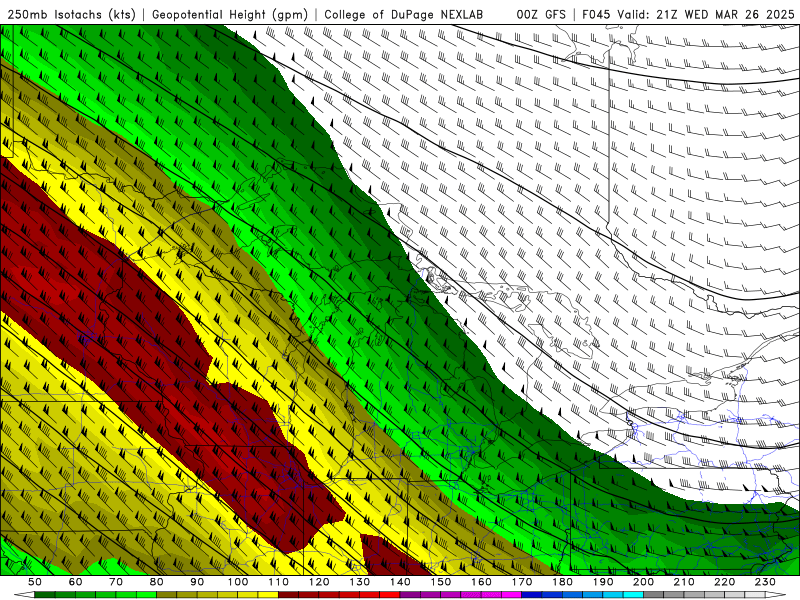The height and width of the screenshot is (600, 800).
Task: Click the '100' color bar label
Action: 238,582
